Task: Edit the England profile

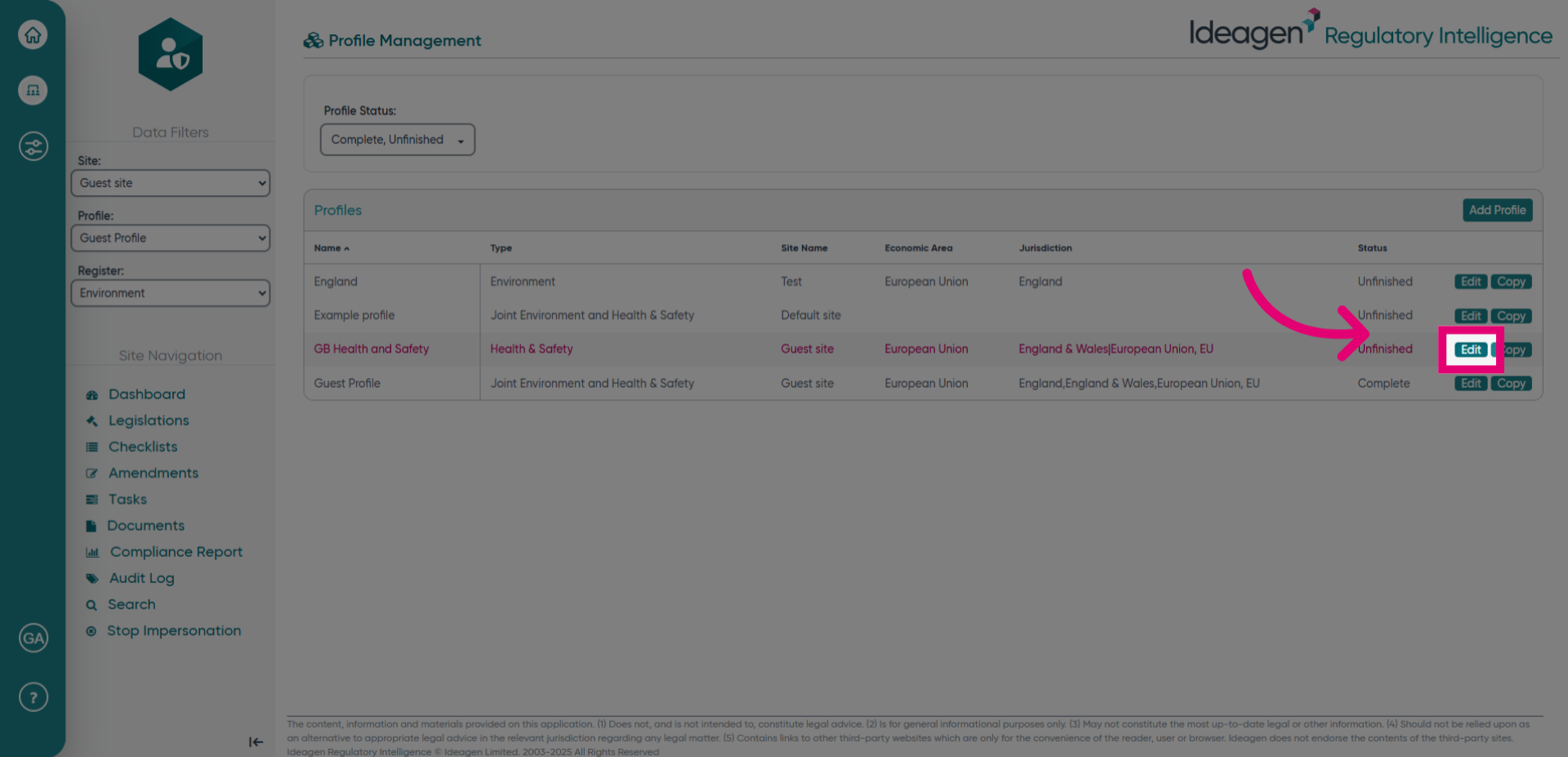Action: pyautogui.click(x=1471, y=282)
